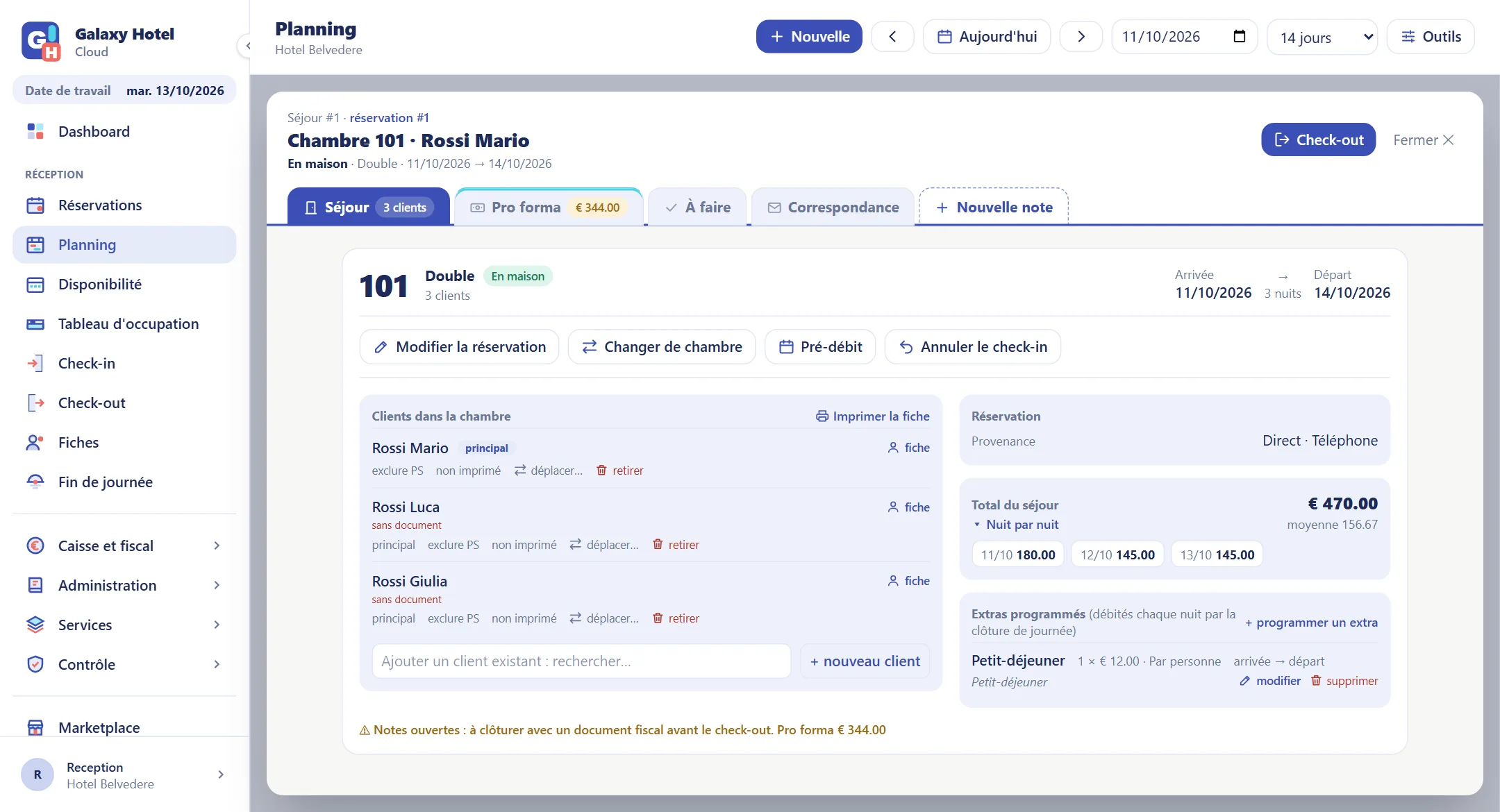Expand the Administration menu
Screen dimensions: 1500x812
(124, 586)
